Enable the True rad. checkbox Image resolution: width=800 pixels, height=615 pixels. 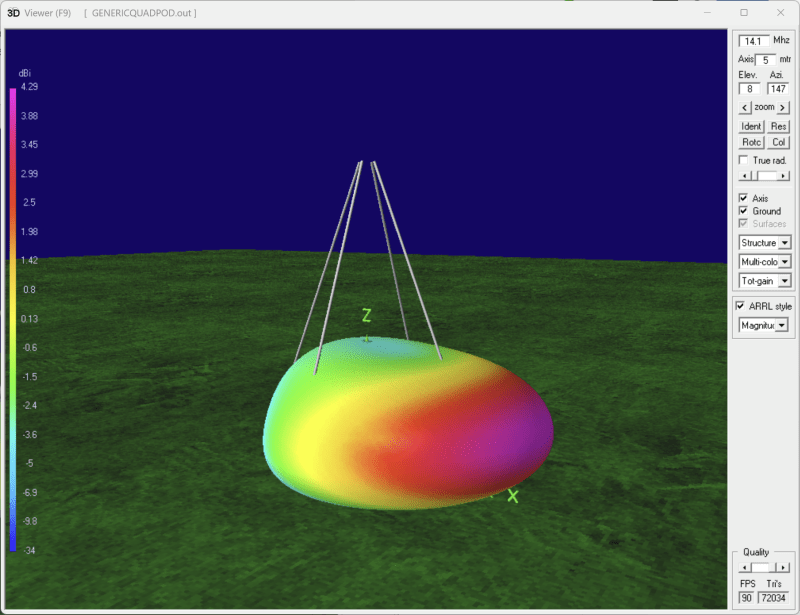(x=743, y=160)
